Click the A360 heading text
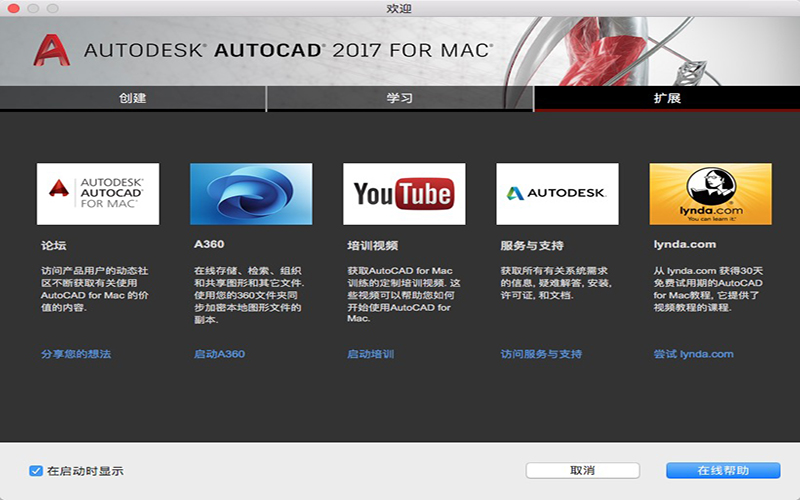This screenshot has width=800, height=500. (209, 244)
